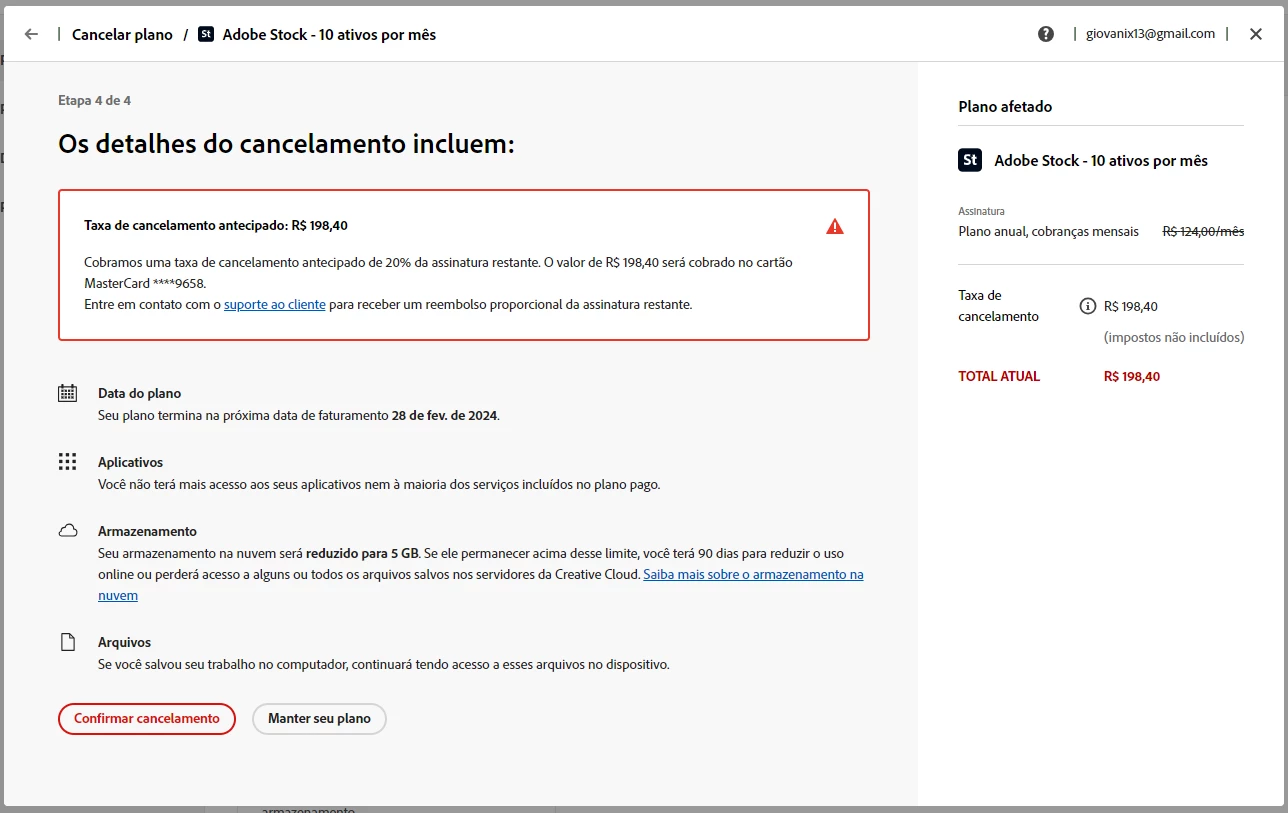Screen dimensions: 1288x813
Task: Click Plano anual, cobranças mensais text
Action: click(x=1048, y=232)
